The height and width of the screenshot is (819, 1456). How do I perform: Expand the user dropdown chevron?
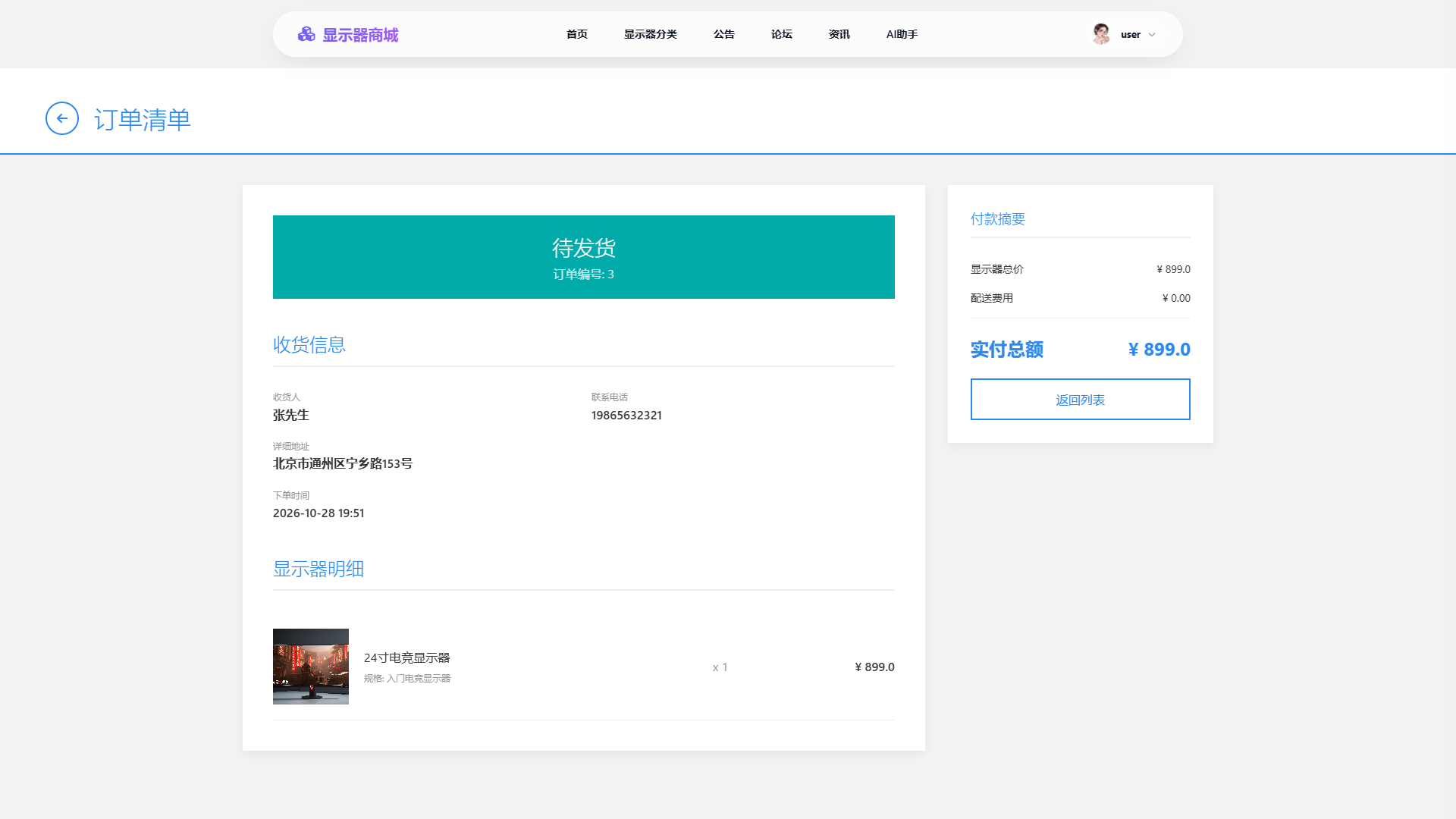pyautogui.click(x=1152, y=35)
